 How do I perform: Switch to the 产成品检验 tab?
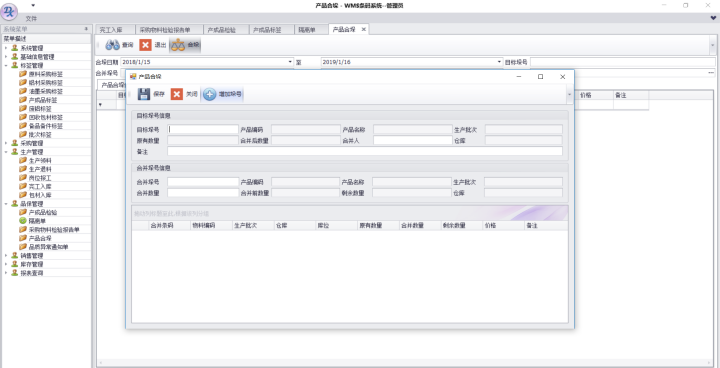(x=221, y=30)
